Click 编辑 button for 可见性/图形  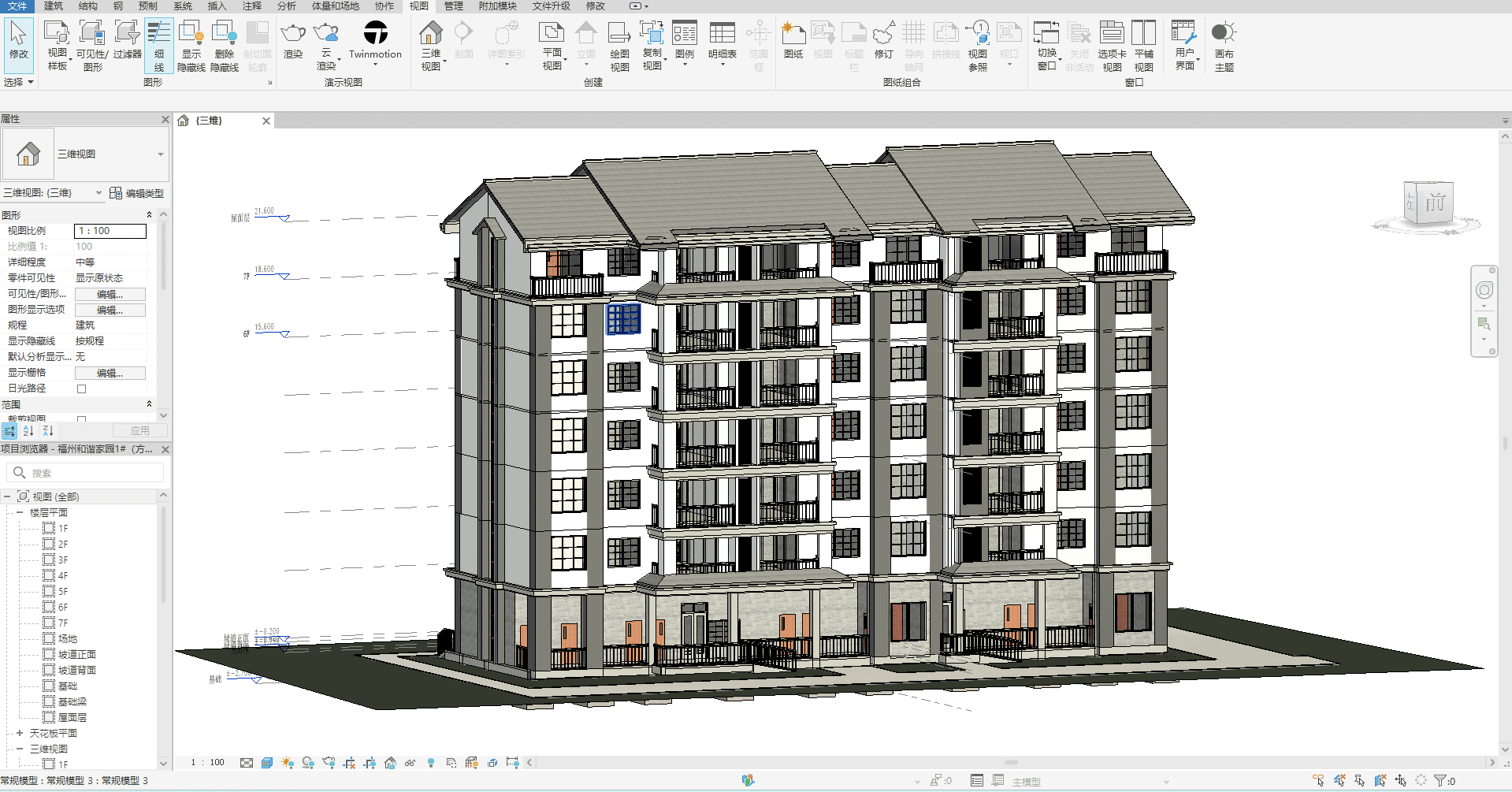tap(110, 294)
